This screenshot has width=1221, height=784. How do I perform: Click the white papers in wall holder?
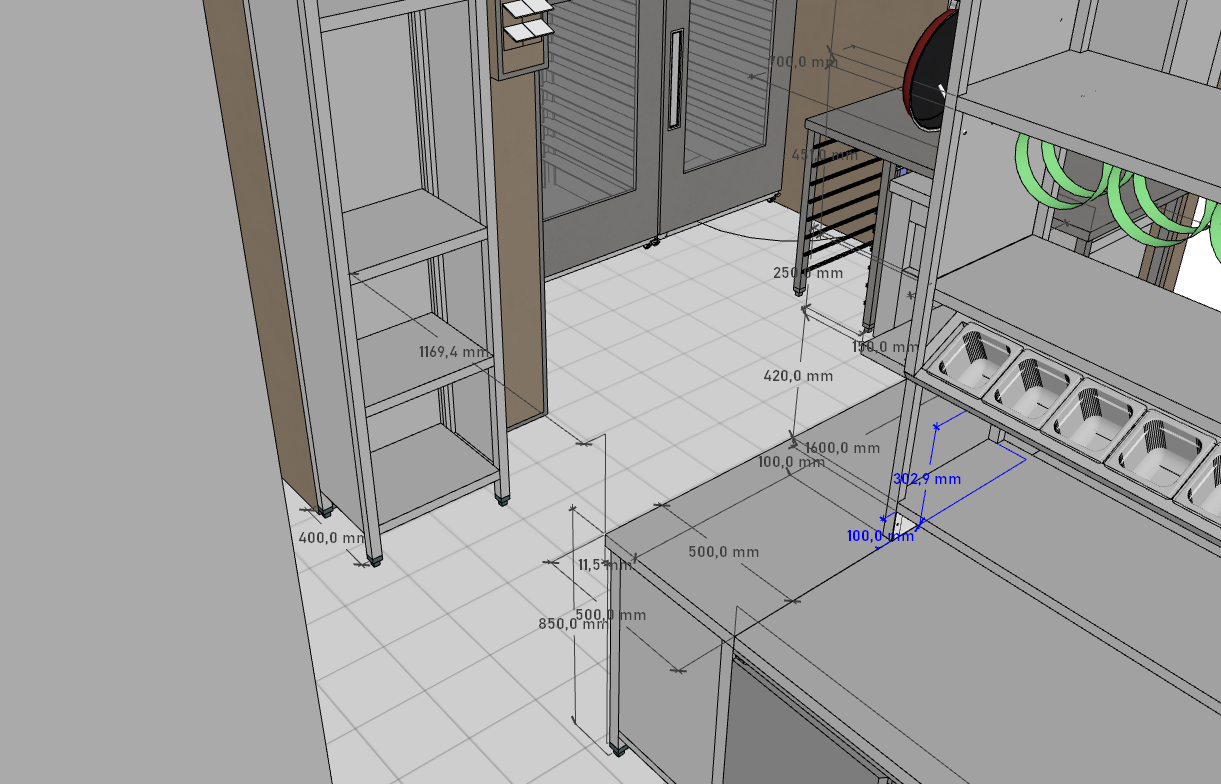[x=526, y=21]
